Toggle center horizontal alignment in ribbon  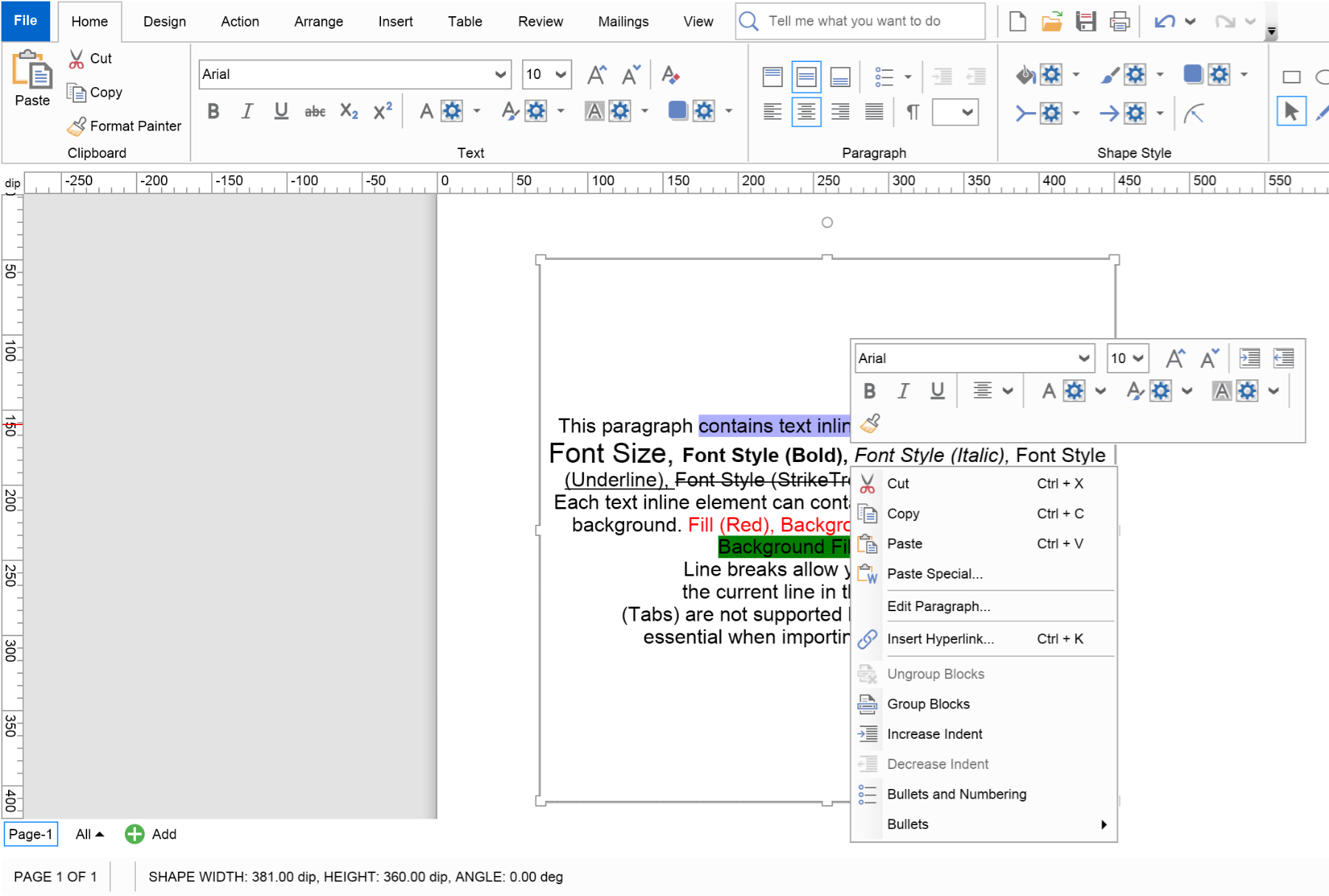(x=806, y=112)
